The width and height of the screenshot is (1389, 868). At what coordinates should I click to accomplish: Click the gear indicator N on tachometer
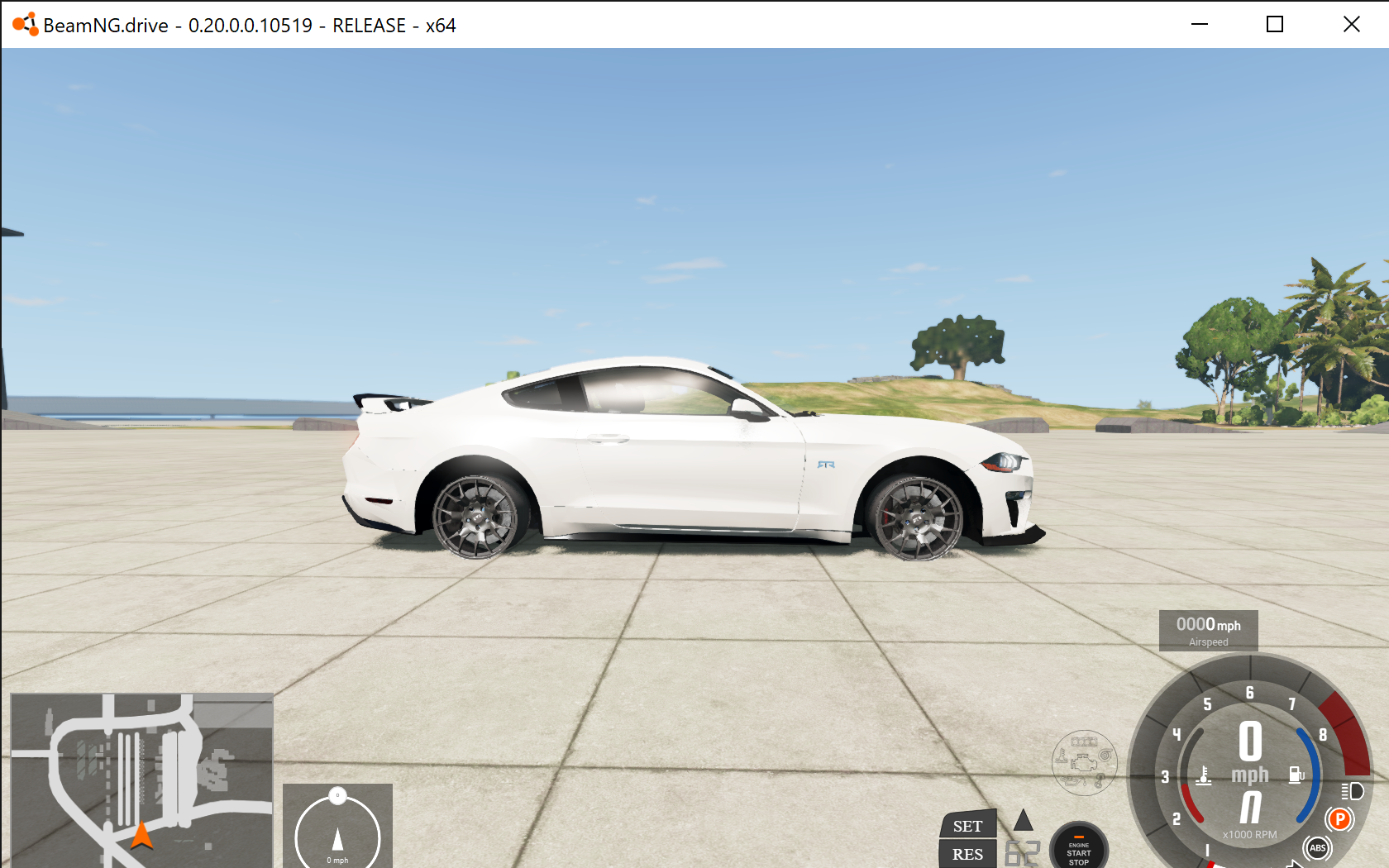1250,807
